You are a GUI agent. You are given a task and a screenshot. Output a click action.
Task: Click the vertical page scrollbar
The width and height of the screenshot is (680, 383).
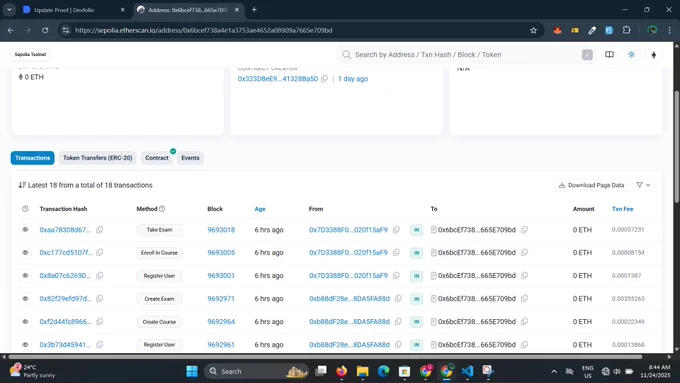[677, 146]
